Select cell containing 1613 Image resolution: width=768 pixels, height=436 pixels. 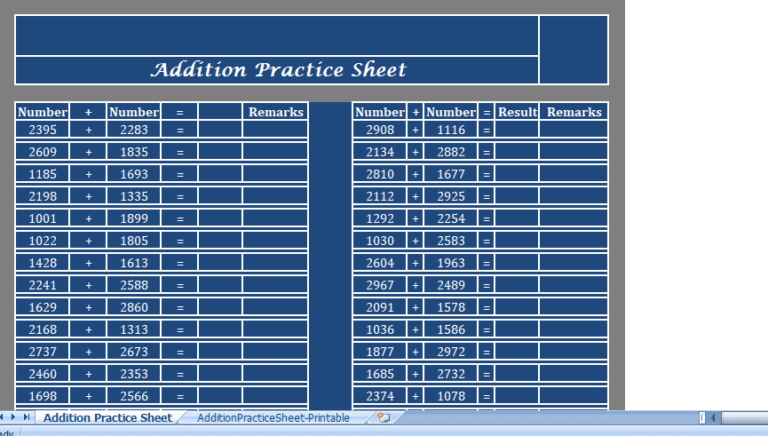(x=134, y=263)
